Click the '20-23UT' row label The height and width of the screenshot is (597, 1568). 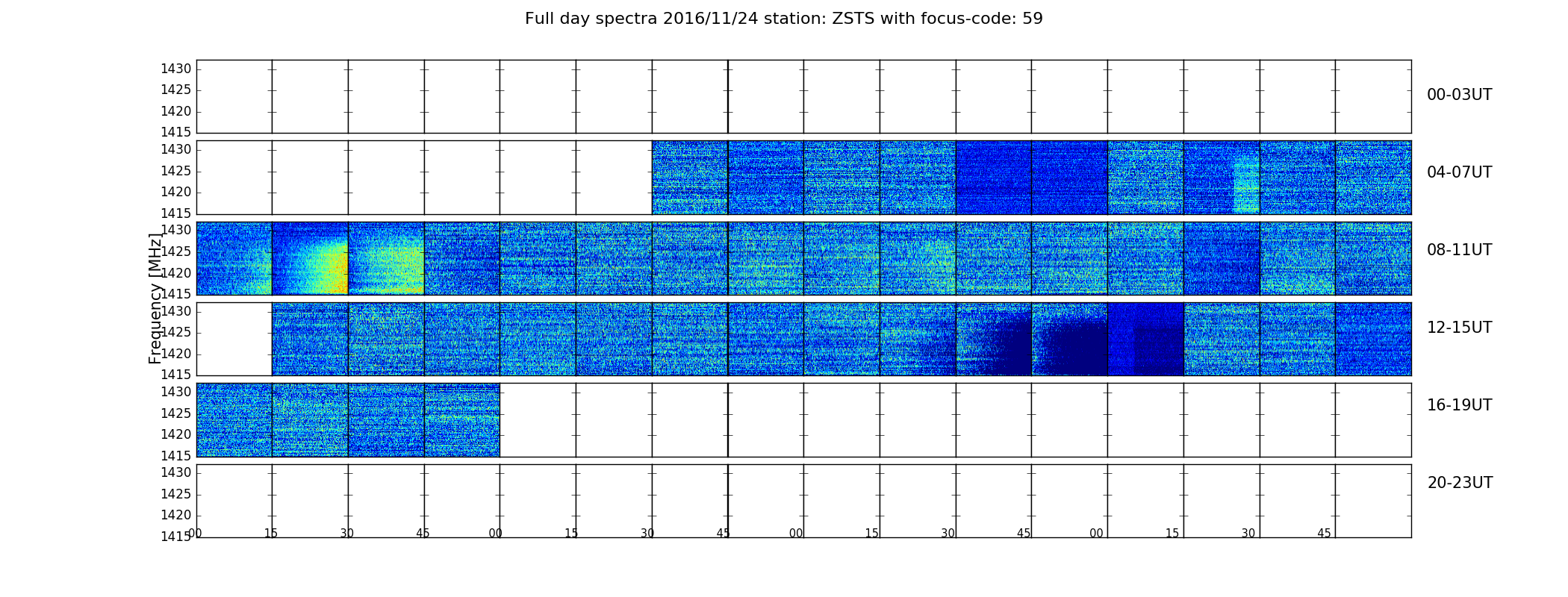(1460, 483)
